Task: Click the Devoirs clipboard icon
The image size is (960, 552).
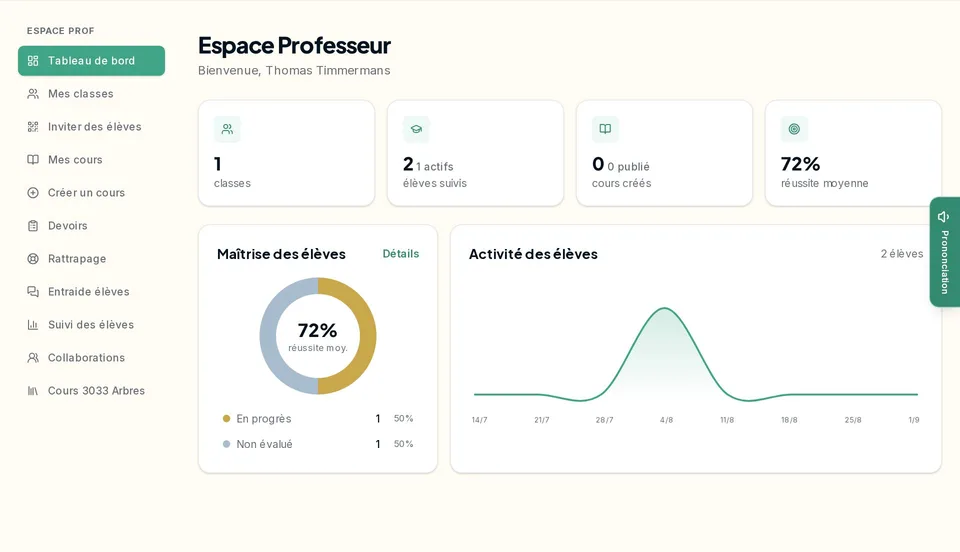Action: click(33, 226)
